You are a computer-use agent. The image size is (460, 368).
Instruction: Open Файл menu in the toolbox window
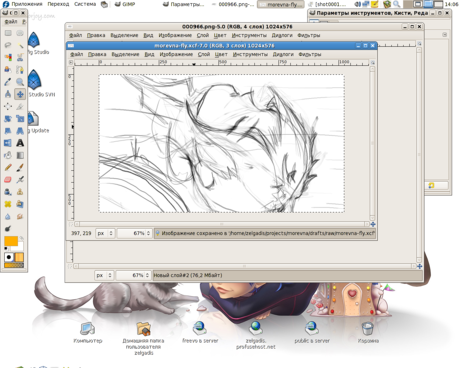(11, 22)
